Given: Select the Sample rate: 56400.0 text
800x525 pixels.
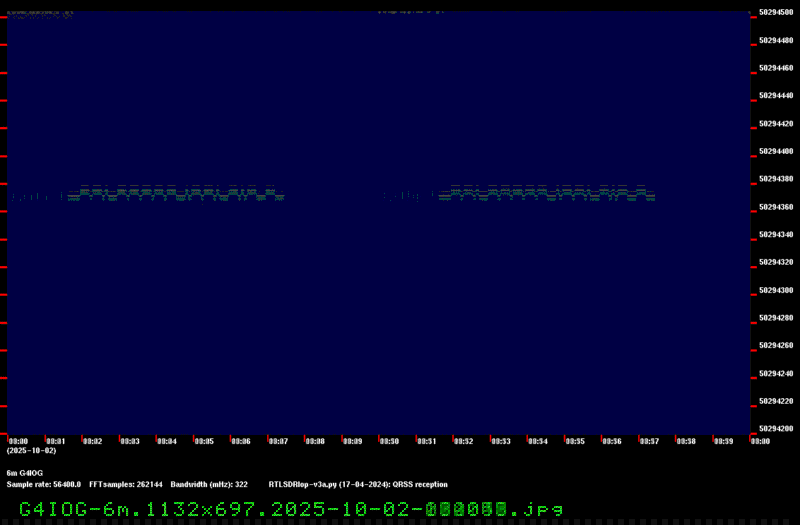Looking at the screenshot, I should [x=43, y=484].
